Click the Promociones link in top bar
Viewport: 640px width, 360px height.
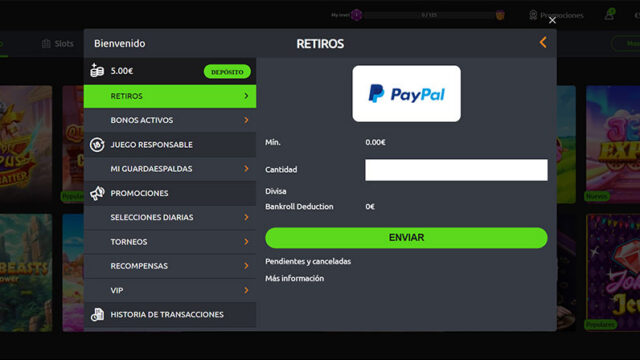click(x=562, y=16)
